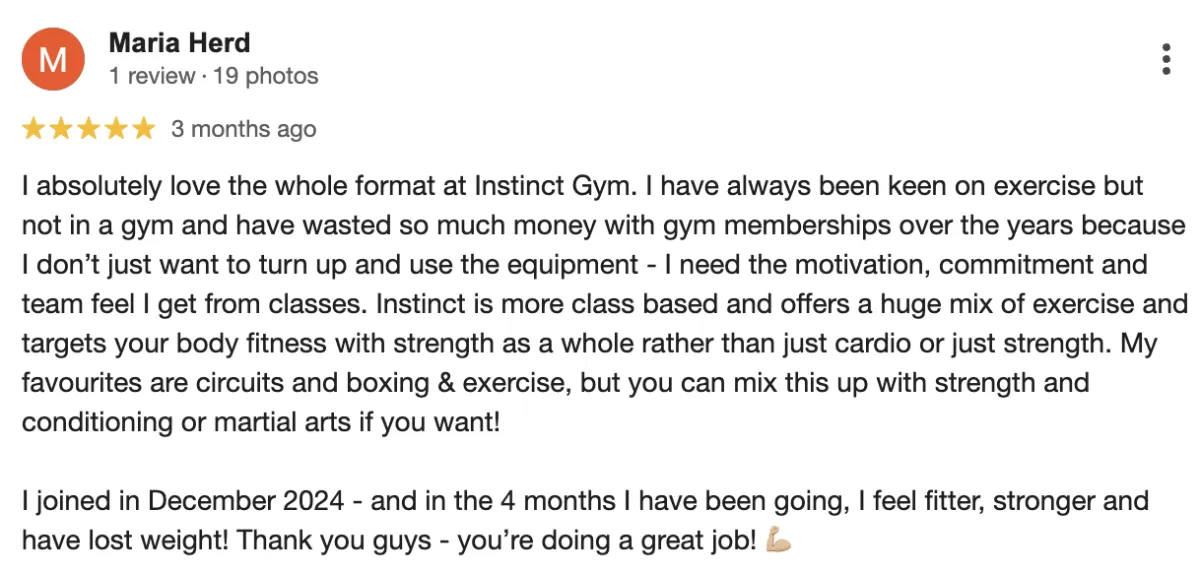Click the "conditioning or martial arts" line
1200x573 pixels.
tap(260, 421)
